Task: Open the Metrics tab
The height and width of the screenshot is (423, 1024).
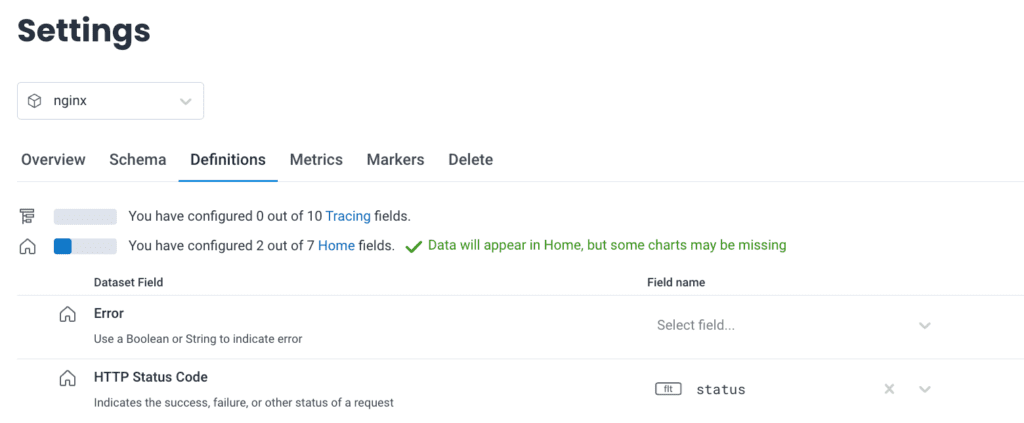Action: click(316, 160)
